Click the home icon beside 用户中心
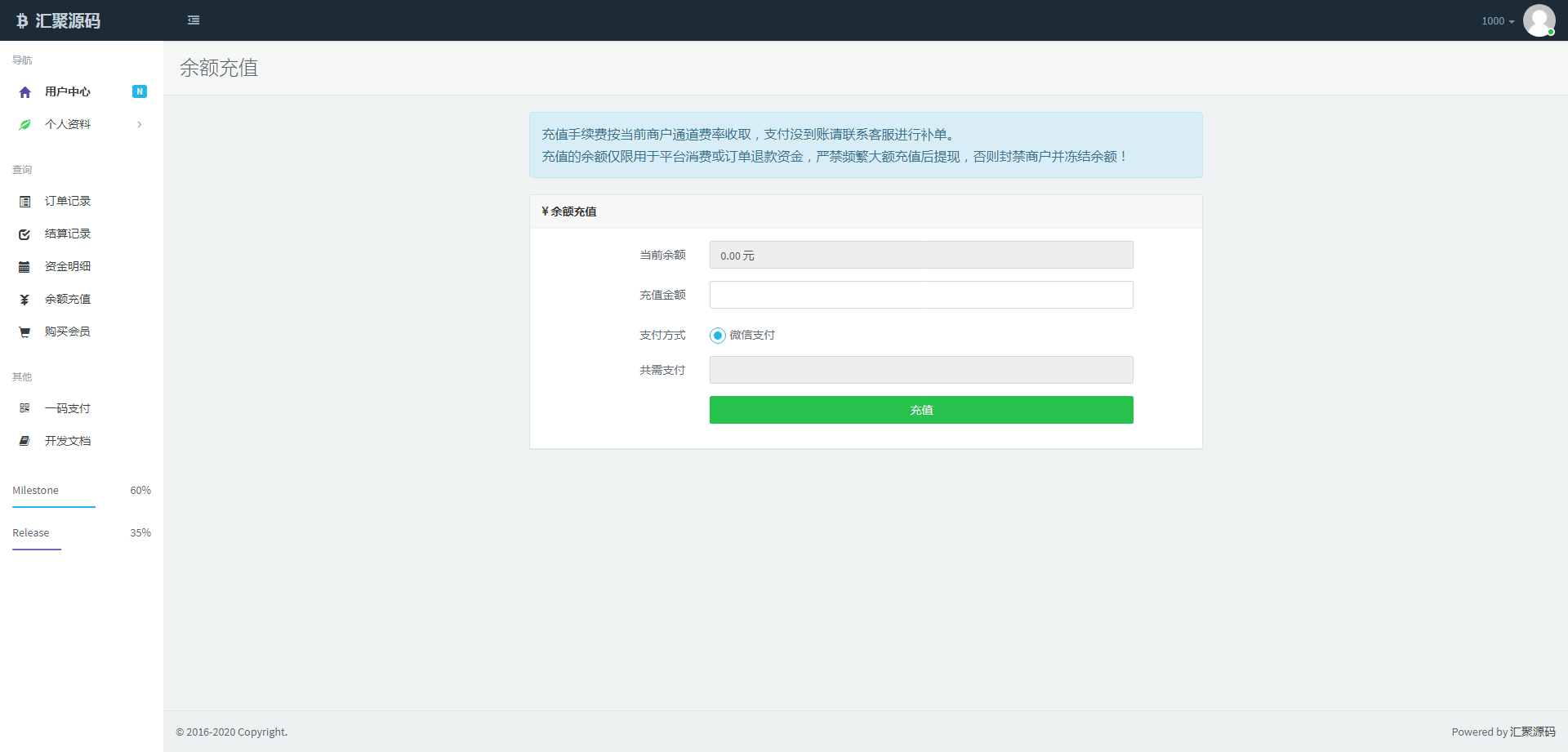 click(x=24, y=92)
